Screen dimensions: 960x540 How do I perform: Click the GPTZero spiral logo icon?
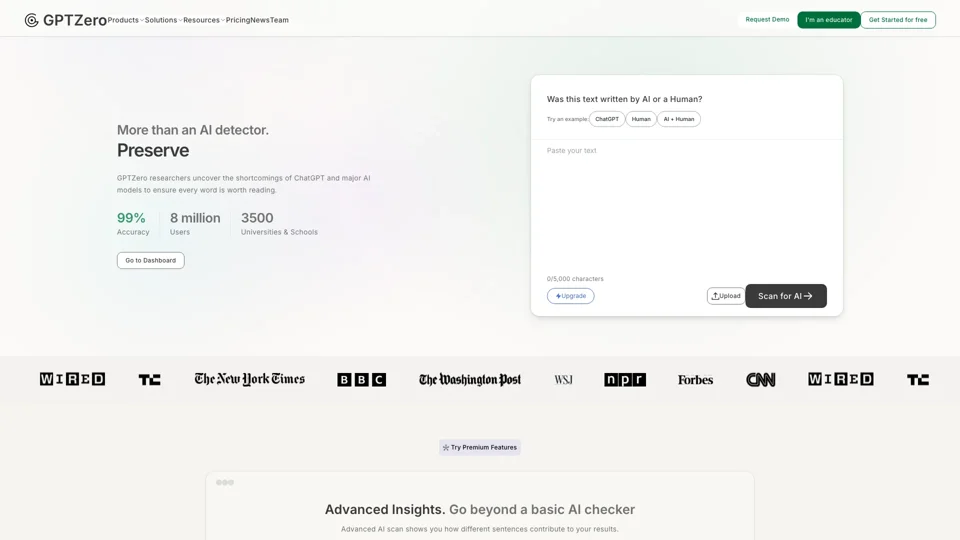31,20
